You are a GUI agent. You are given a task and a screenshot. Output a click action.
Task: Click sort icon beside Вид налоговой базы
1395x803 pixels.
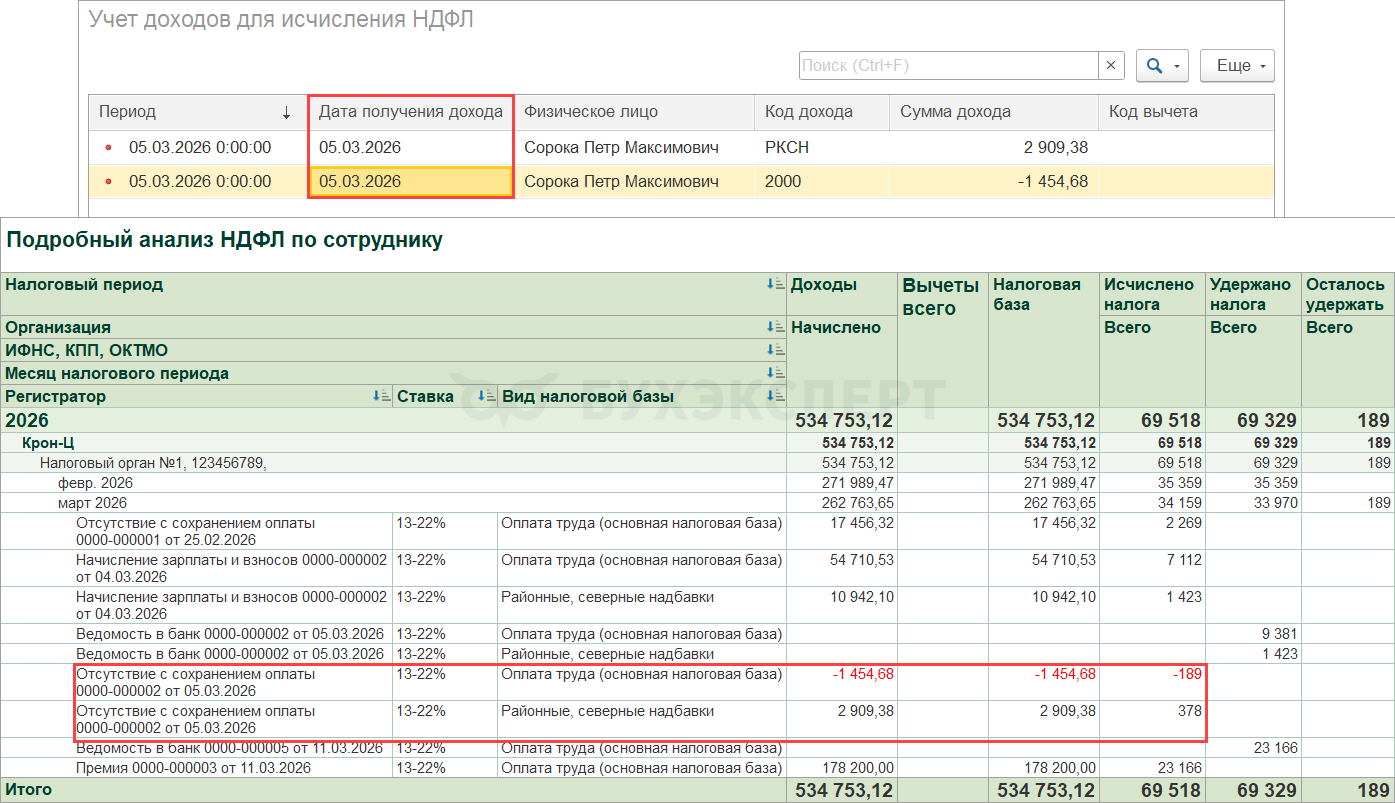coord(775,396)
